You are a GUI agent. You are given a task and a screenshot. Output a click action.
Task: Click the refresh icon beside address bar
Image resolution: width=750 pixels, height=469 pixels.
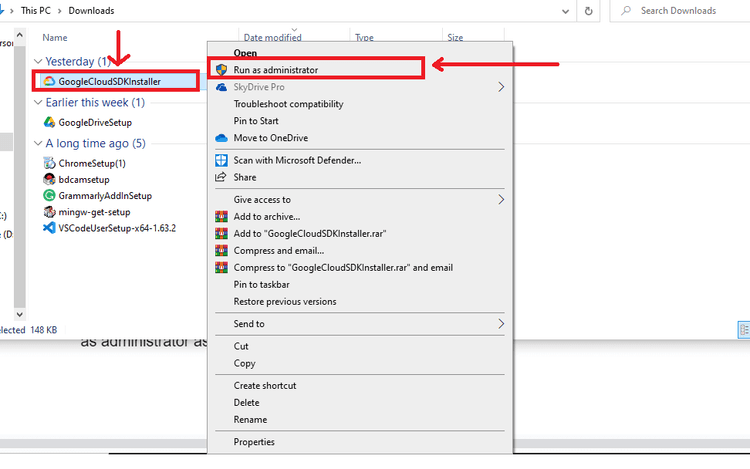coord(589,11)
